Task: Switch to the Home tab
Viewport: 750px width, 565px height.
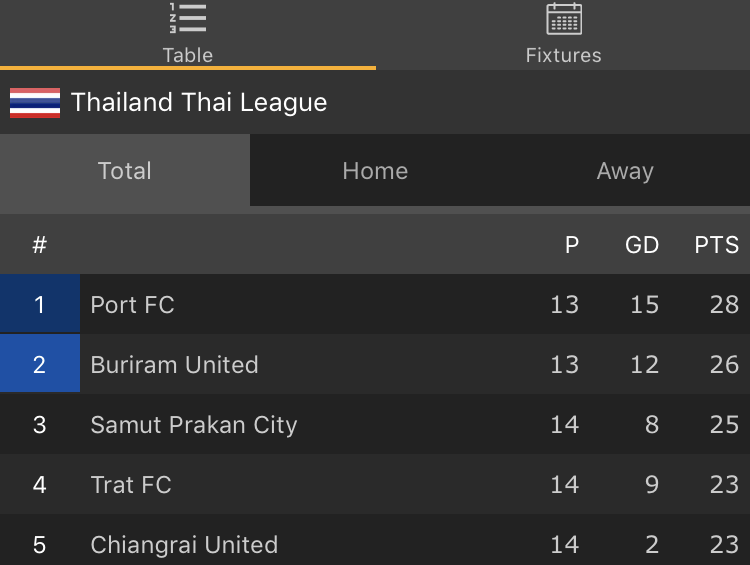Action: [x=375, y=171]
